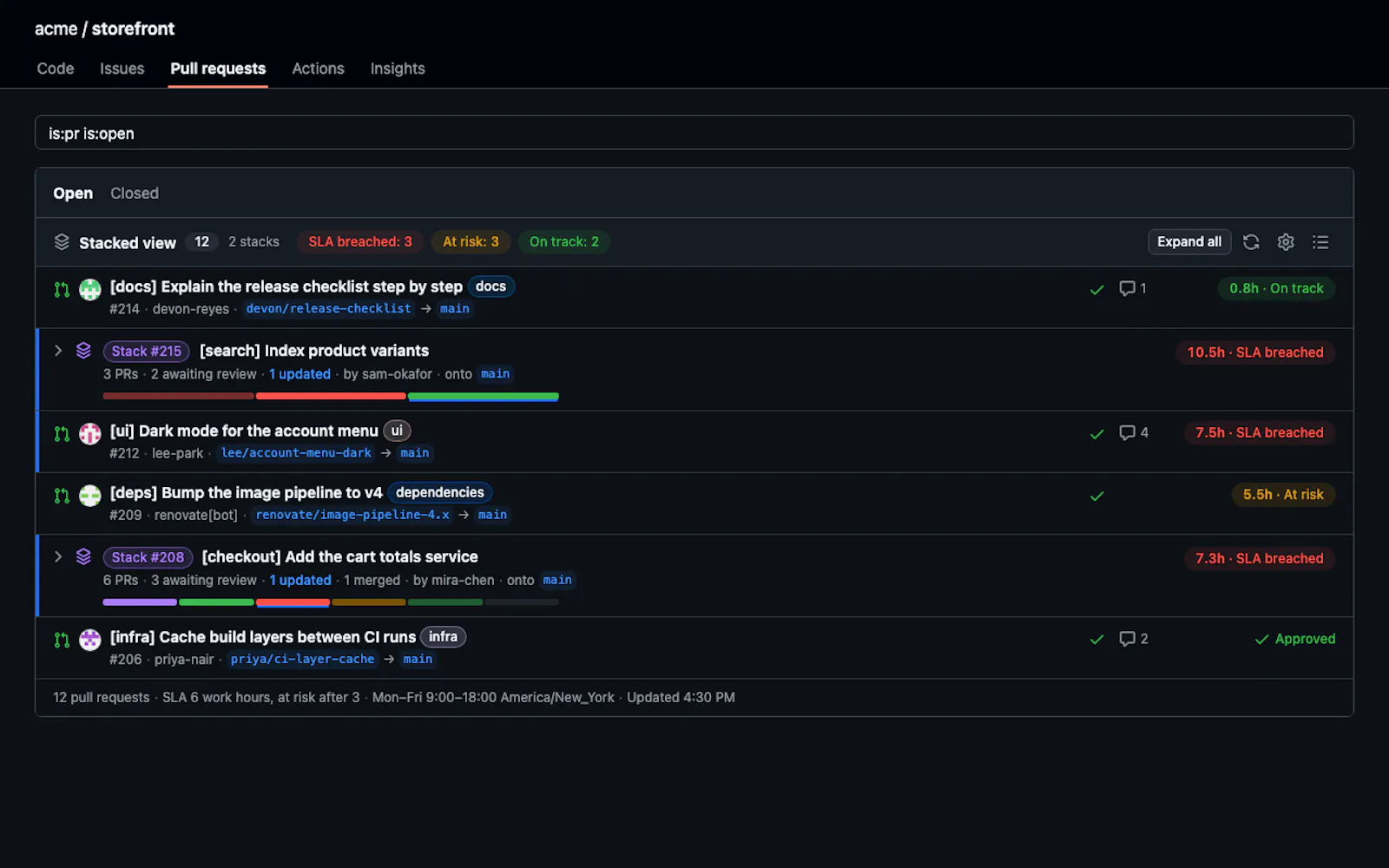Click the is:pr is:open search field
Viewport: 1389px width, 868px height.
[694, 133]
